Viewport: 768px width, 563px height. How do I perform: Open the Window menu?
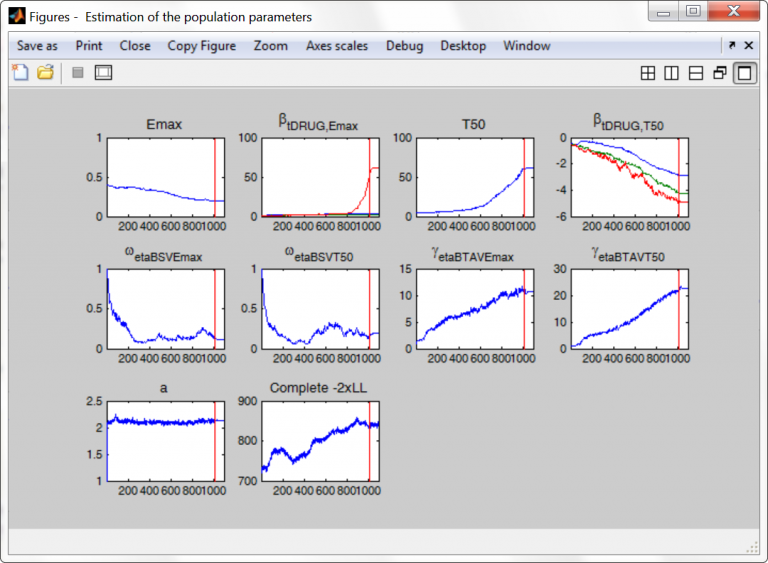point(527,46)
